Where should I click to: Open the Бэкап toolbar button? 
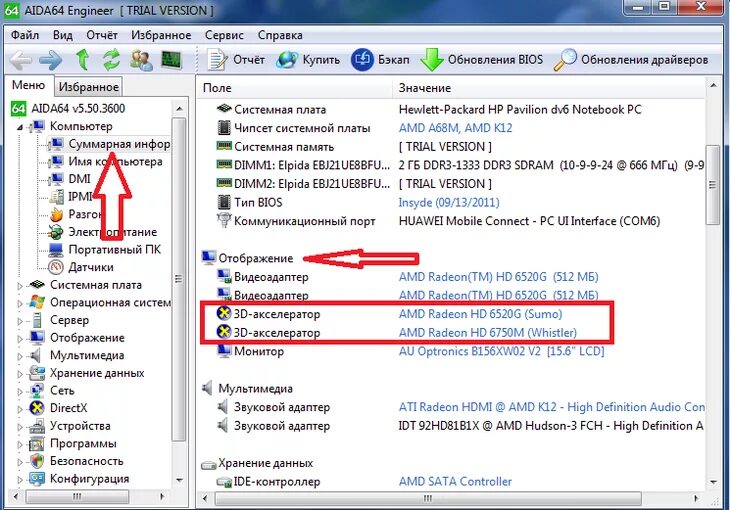pos(380,60)
